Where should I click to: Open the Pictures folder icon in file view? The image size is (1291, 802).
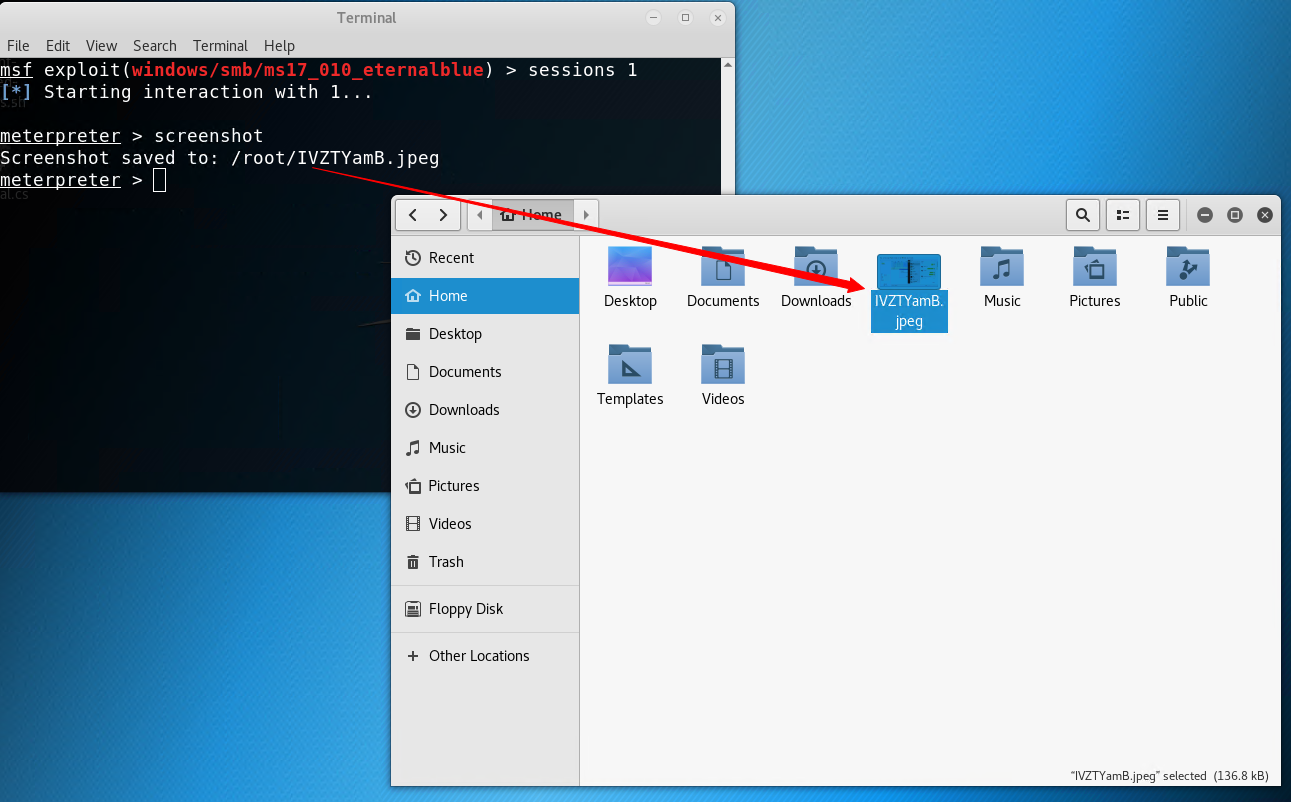1095,267
